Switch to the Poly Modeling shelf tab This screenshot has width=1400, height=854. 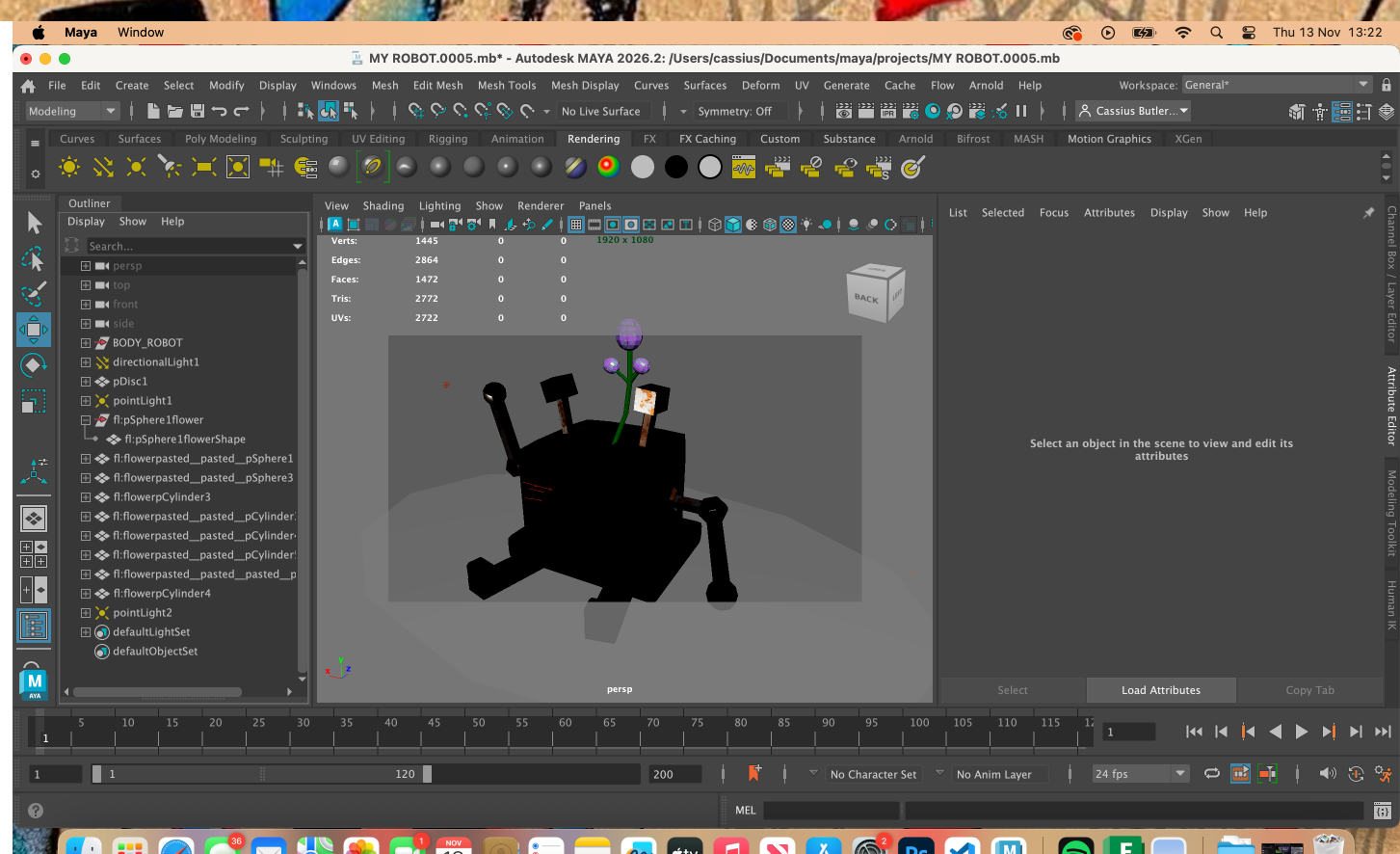pos(221,139)
